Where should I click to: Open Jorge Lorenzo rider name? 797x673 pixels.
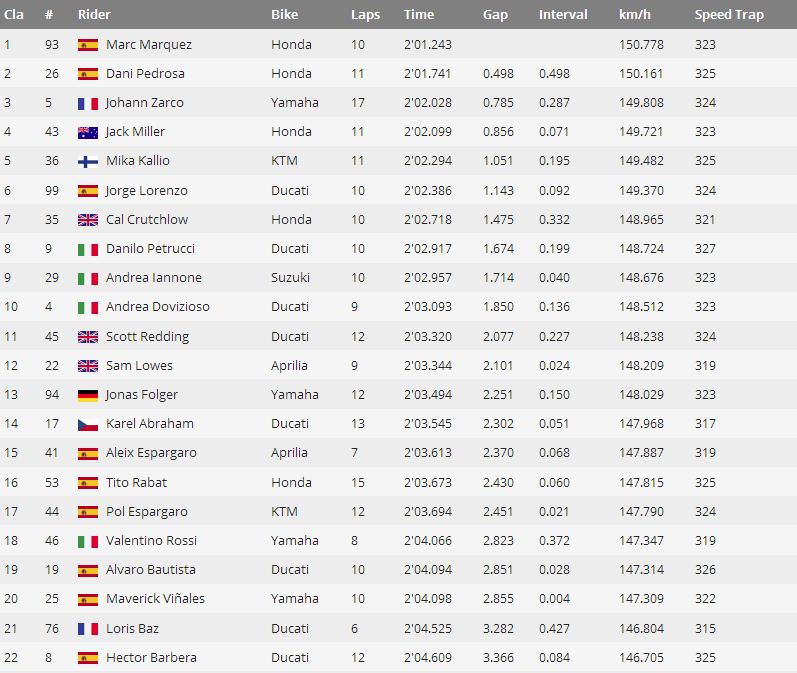point(146,191)
